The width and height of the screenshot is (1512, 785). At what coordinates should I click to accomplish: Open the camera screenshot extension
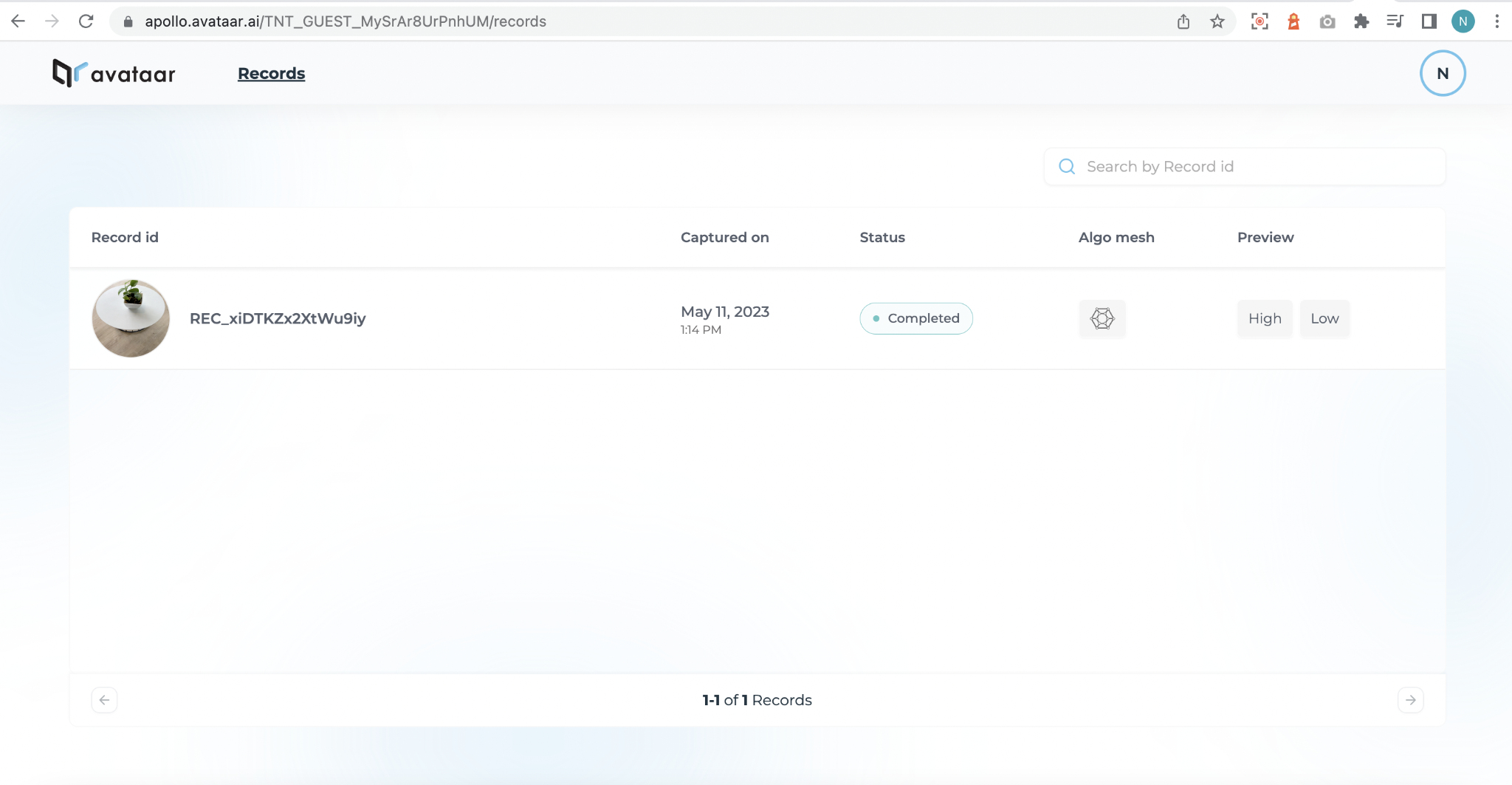click(x=1327, y=21)
